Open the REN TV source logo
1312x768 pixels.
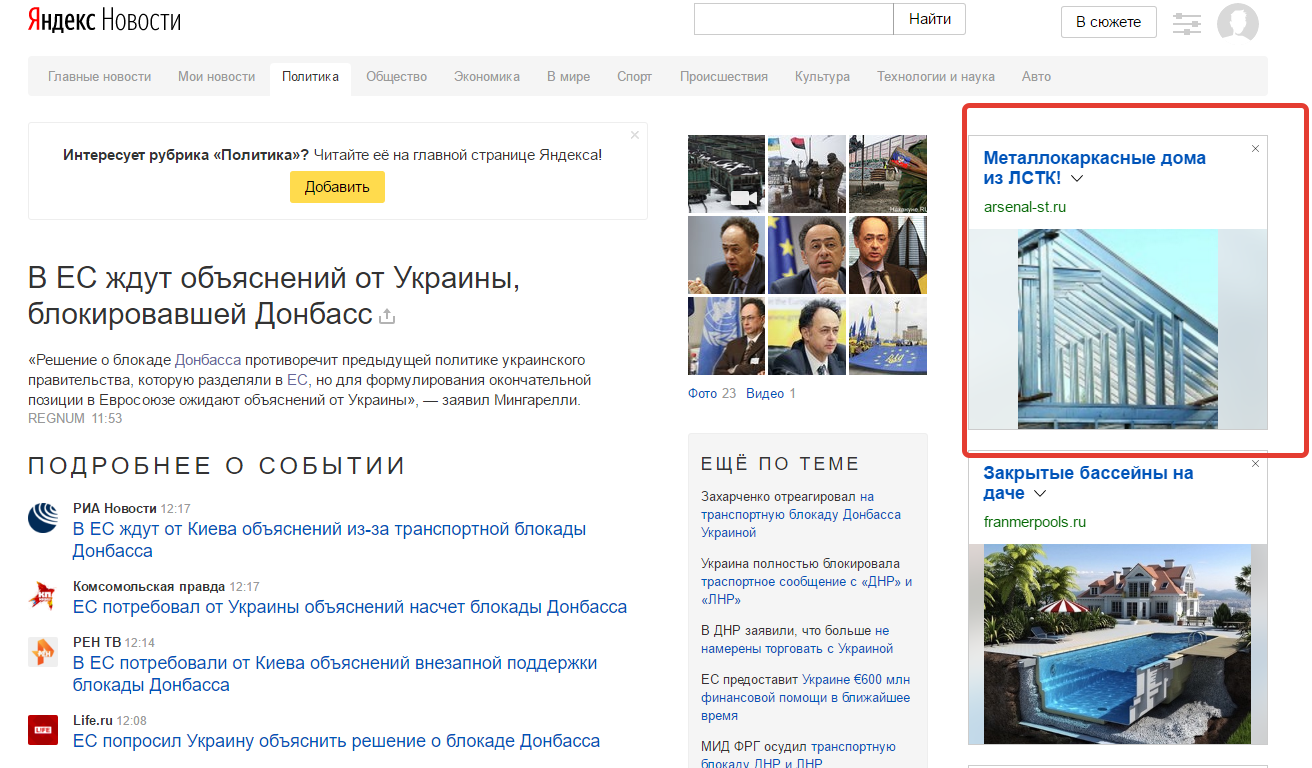(x=43, y=652)
